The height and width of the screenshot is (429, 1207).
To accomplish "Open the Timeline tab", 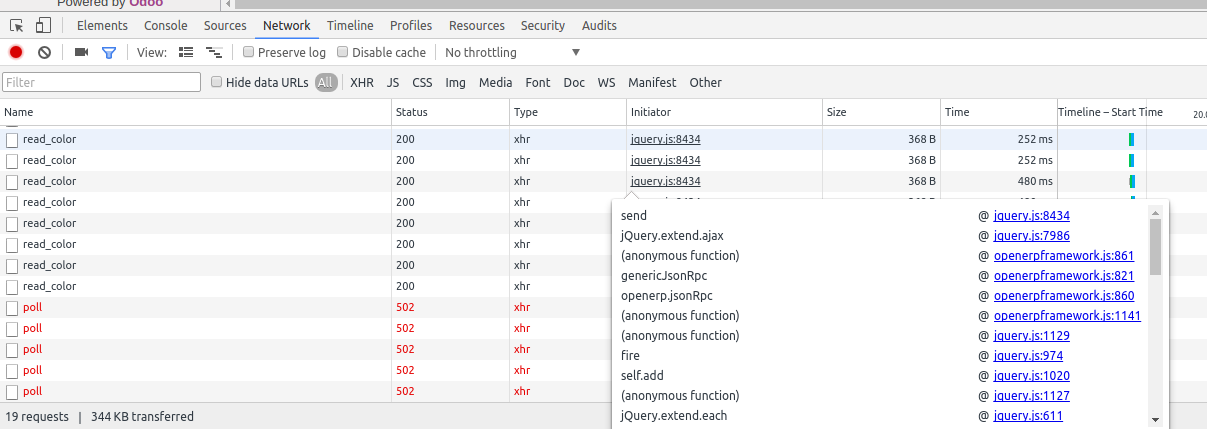I will (x=350, y=25).
